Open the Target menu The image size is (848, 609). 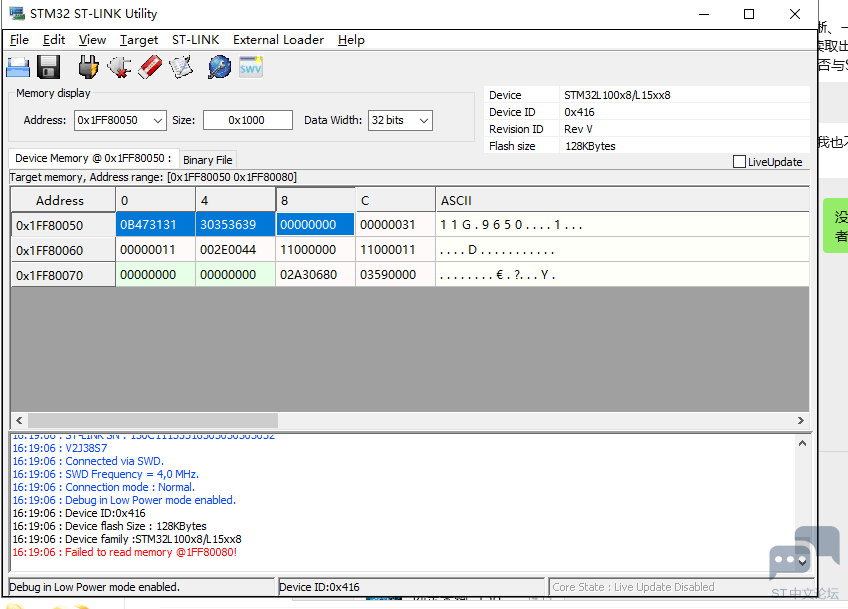click(x=138, y=40)
